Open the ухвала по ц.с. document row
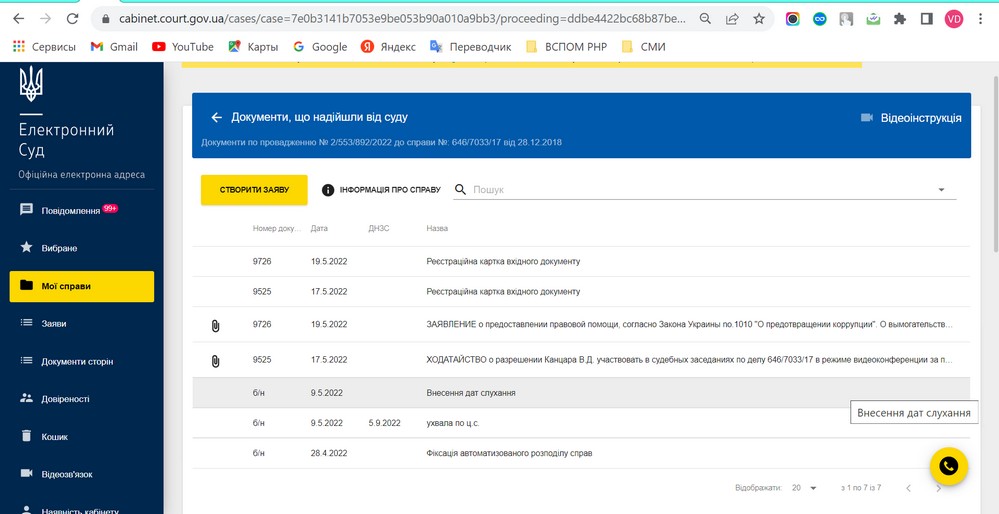The image size is (999, 514). pyautogui.click(x=581, y=423)
